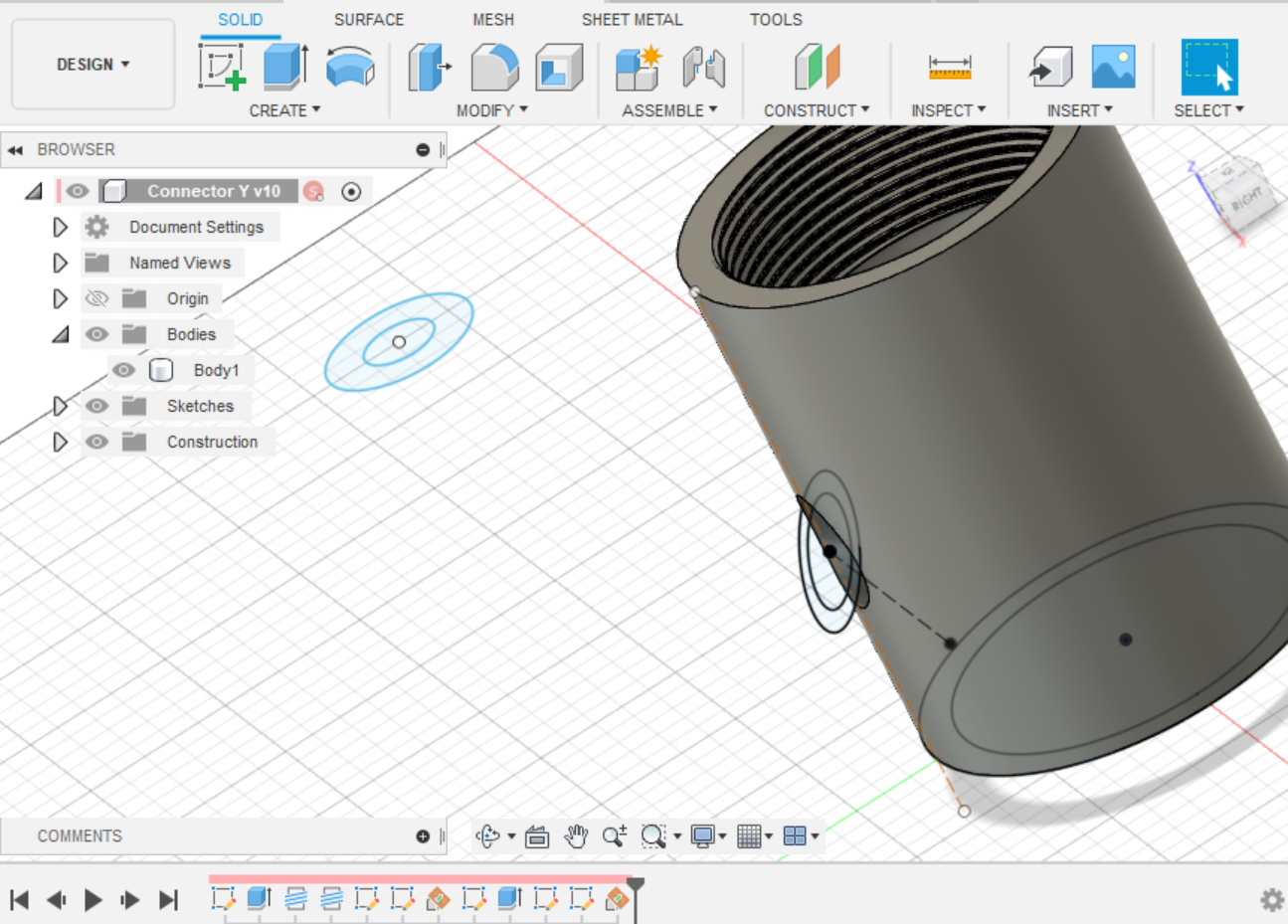Viewport: 1288px width, 924px height.
Task: Jump to timeline end with last frame control
Action: [x=166, y=898]
